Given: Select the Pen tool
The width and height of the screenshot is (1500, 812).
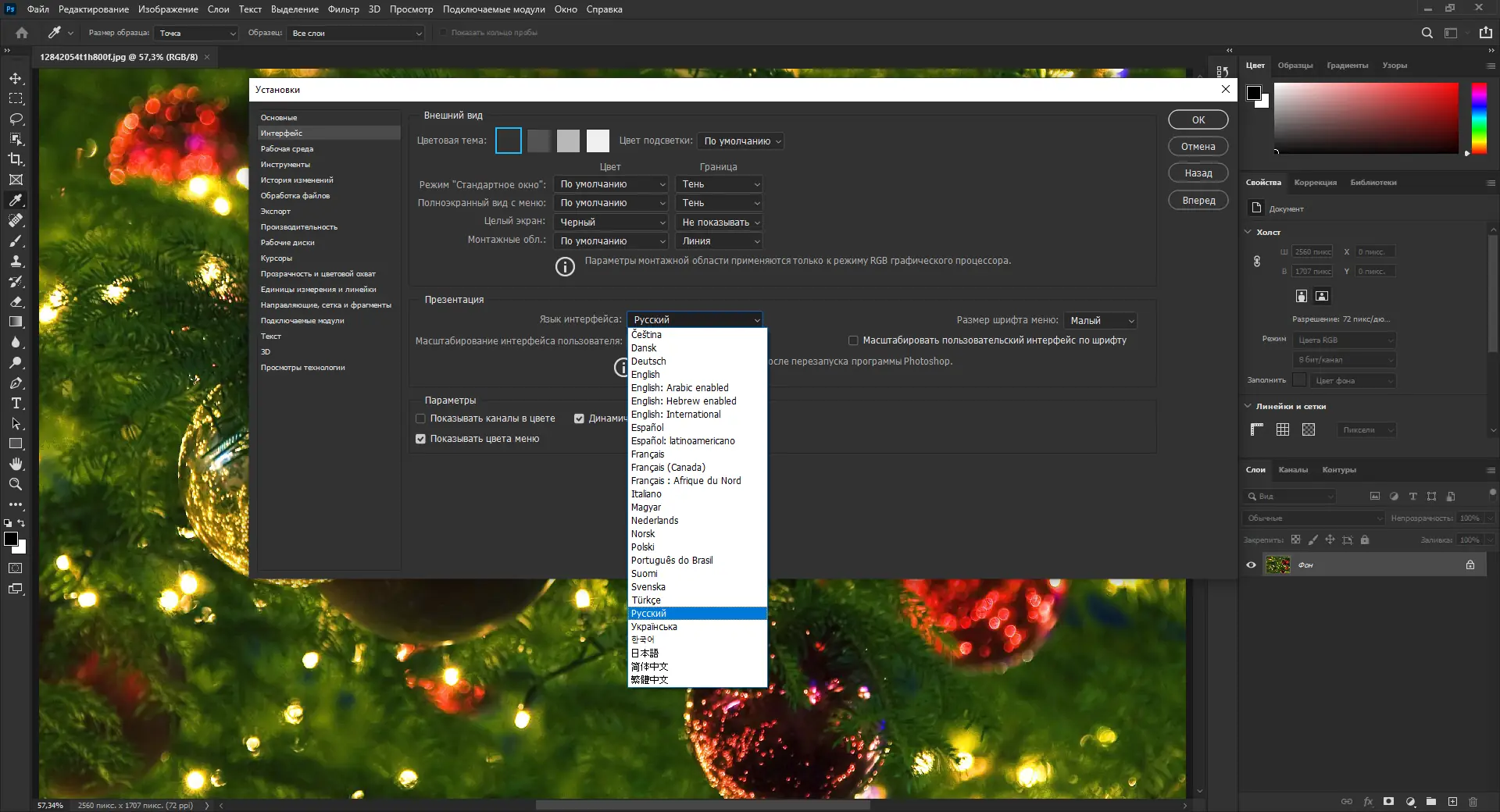Looking at the screenshot, I should click(16, 383).
